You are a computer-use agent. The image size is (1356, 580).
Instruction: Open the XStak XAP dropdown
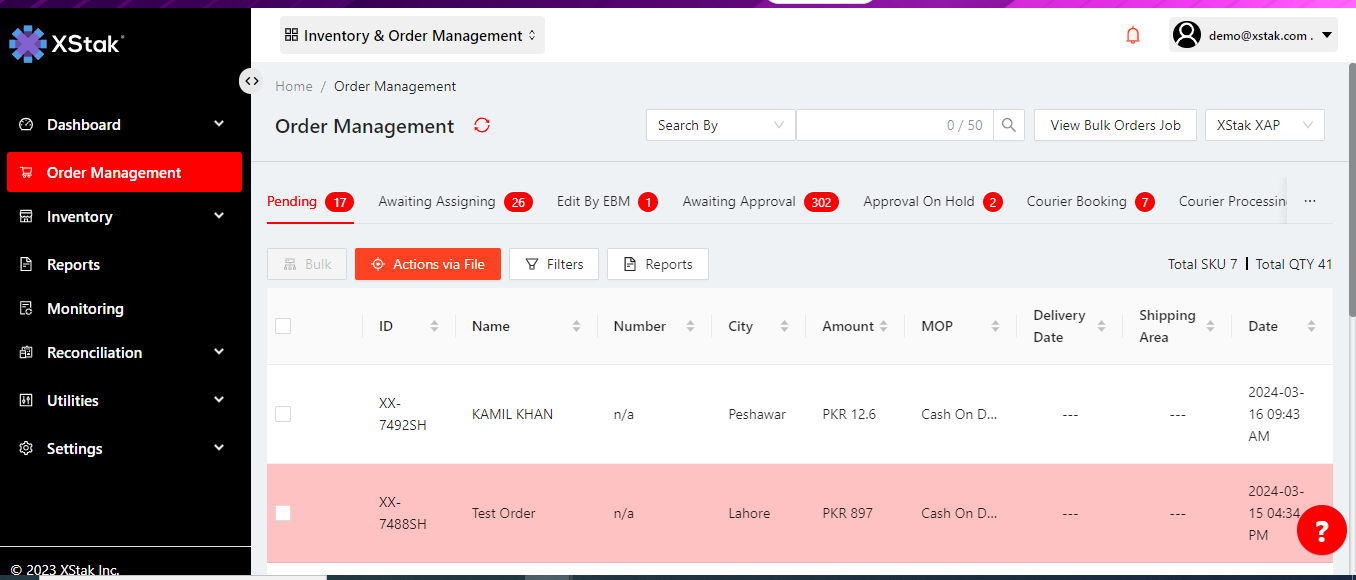[x=1264, y=125]
